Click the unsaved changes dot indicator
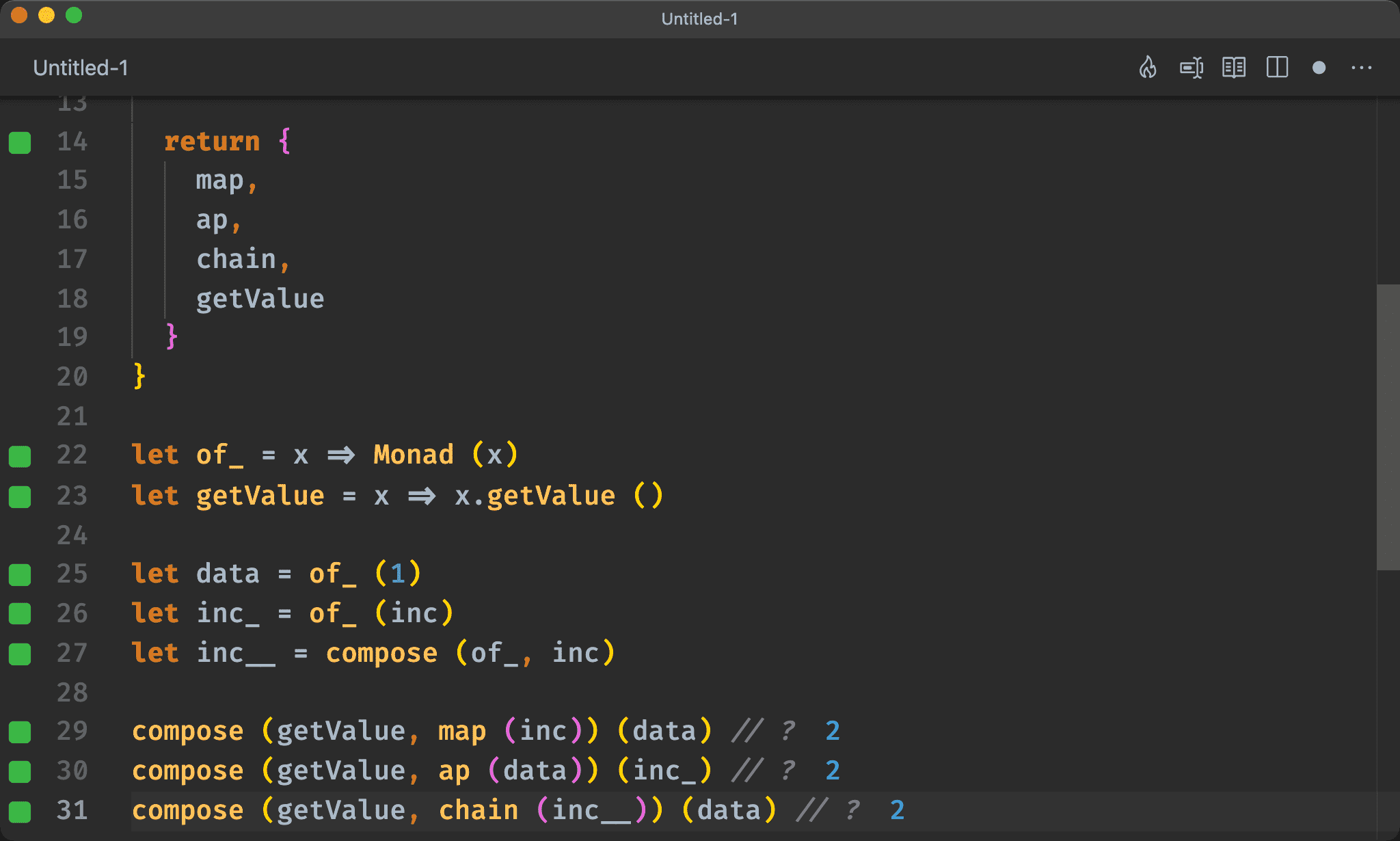The image size is (1400, 841). [1319, 68]
